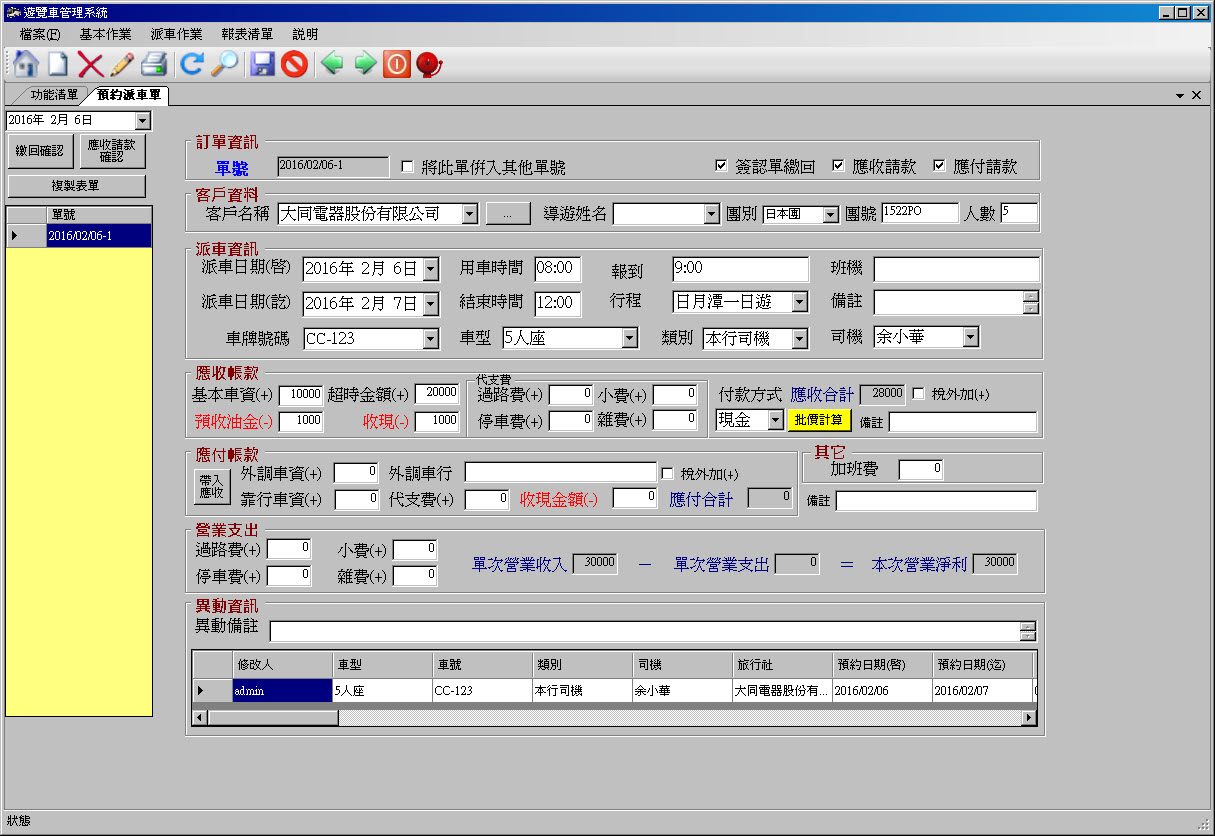Expand the 司機 dropdown showing 余小華
1215x836 pixels.
click(970, 338)
